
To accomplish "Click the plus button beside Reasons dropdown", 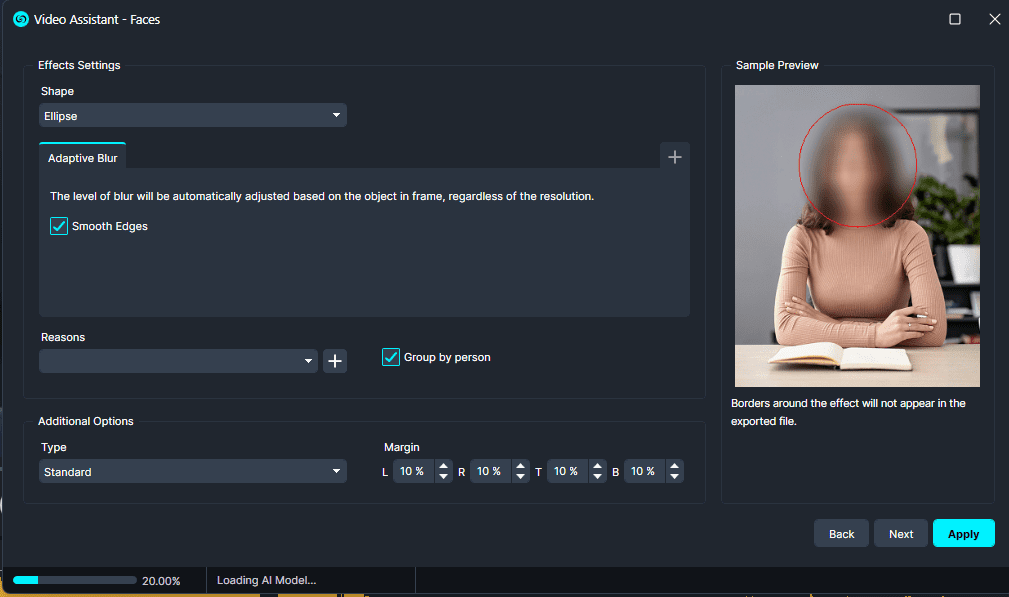I will [335, 361].
